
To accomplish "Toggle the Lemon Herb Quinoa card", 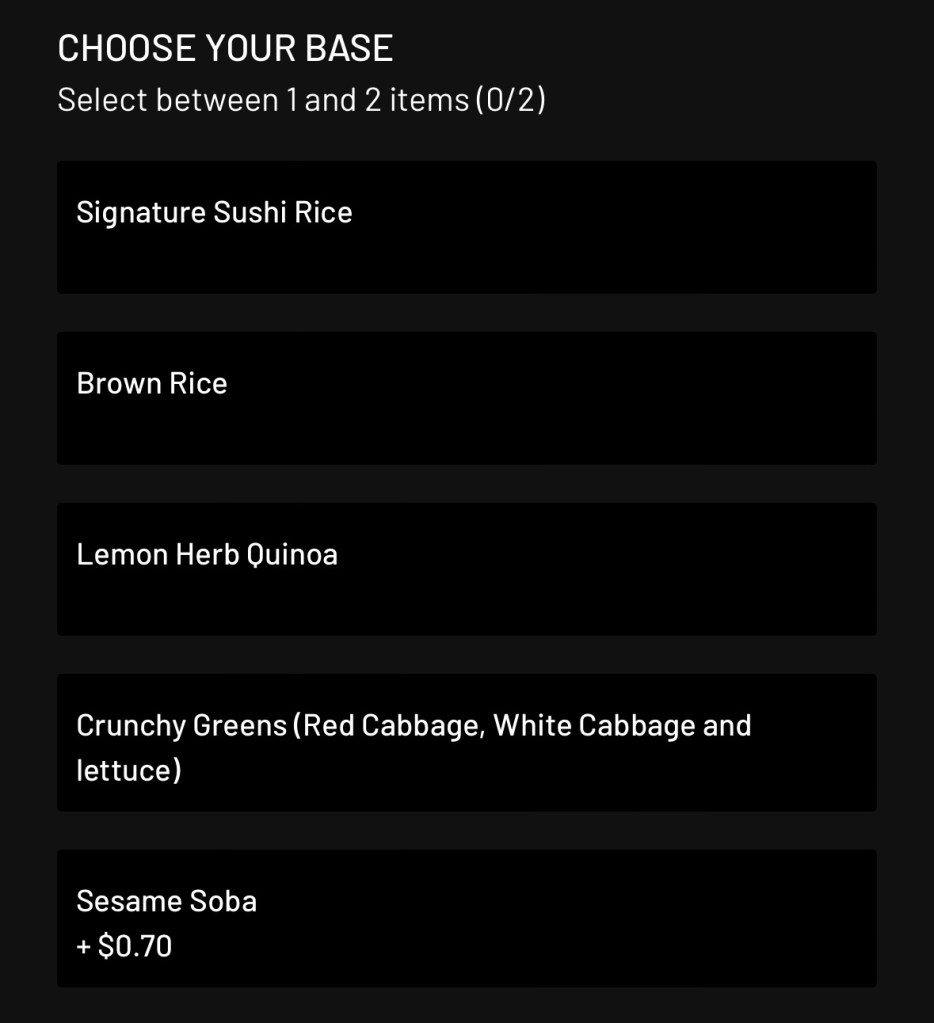I will (466, 569).
